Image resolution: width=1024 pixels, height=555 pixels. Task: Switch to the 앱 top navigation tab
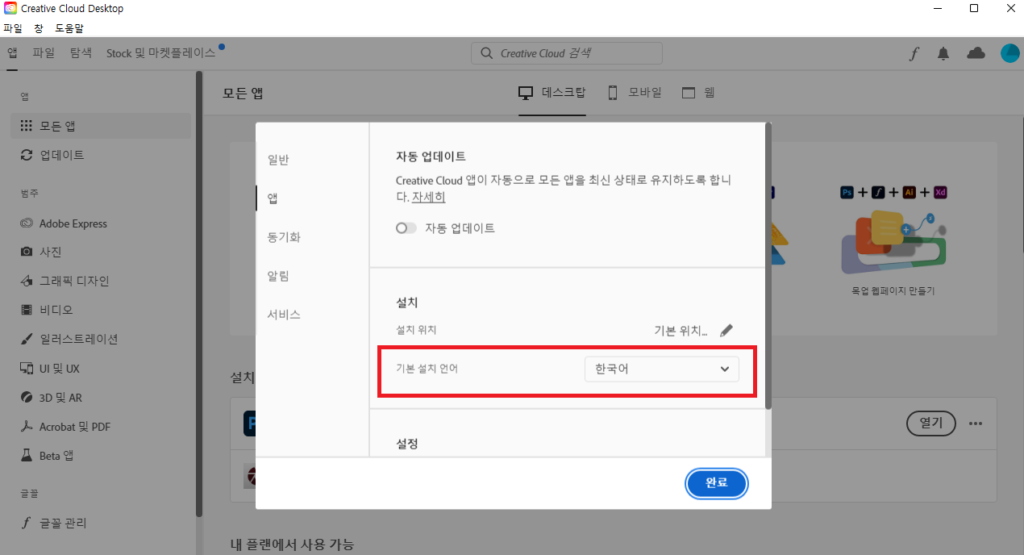click(12, 53)
